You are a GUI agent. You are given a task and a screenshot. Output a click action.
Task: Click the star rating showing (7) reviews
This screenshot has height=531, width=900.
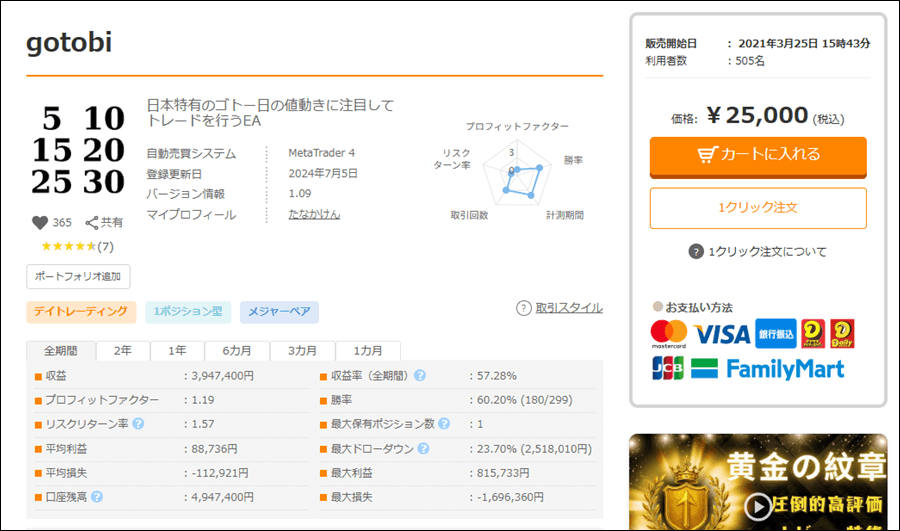tap(77, 246)
